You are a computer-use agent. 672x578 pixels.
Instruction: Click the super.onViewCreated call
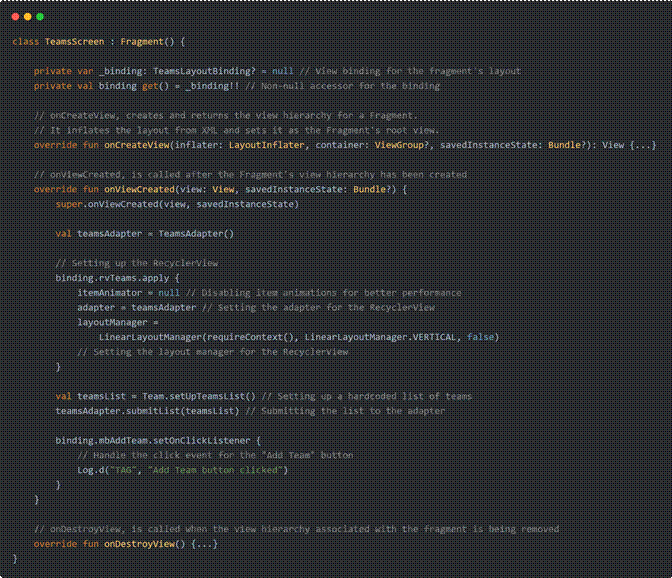[x=177, y=204]
